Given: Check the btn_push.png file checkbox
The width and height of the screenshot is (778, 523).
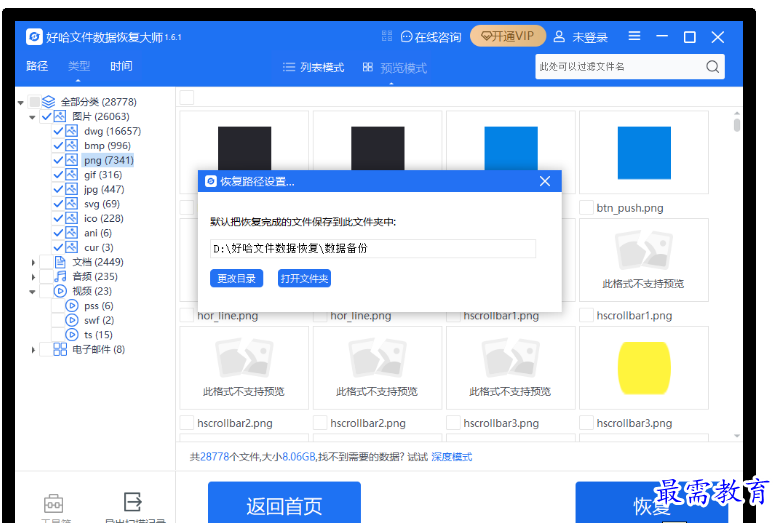Looking at the screenshot, I should (x=586, y=207).
